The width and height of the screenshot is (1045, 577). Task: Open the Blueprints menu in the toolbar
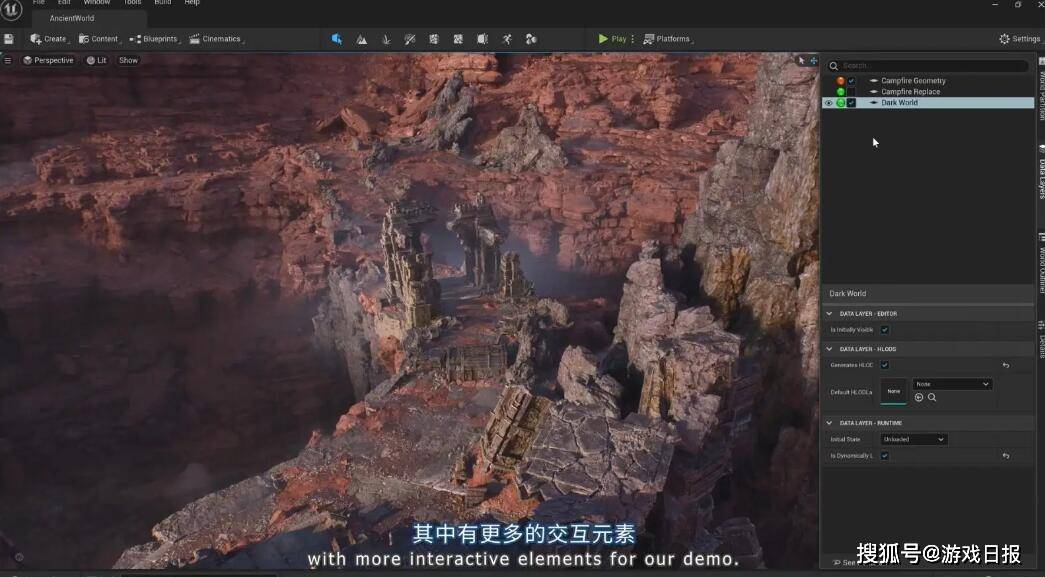point(154,39)
